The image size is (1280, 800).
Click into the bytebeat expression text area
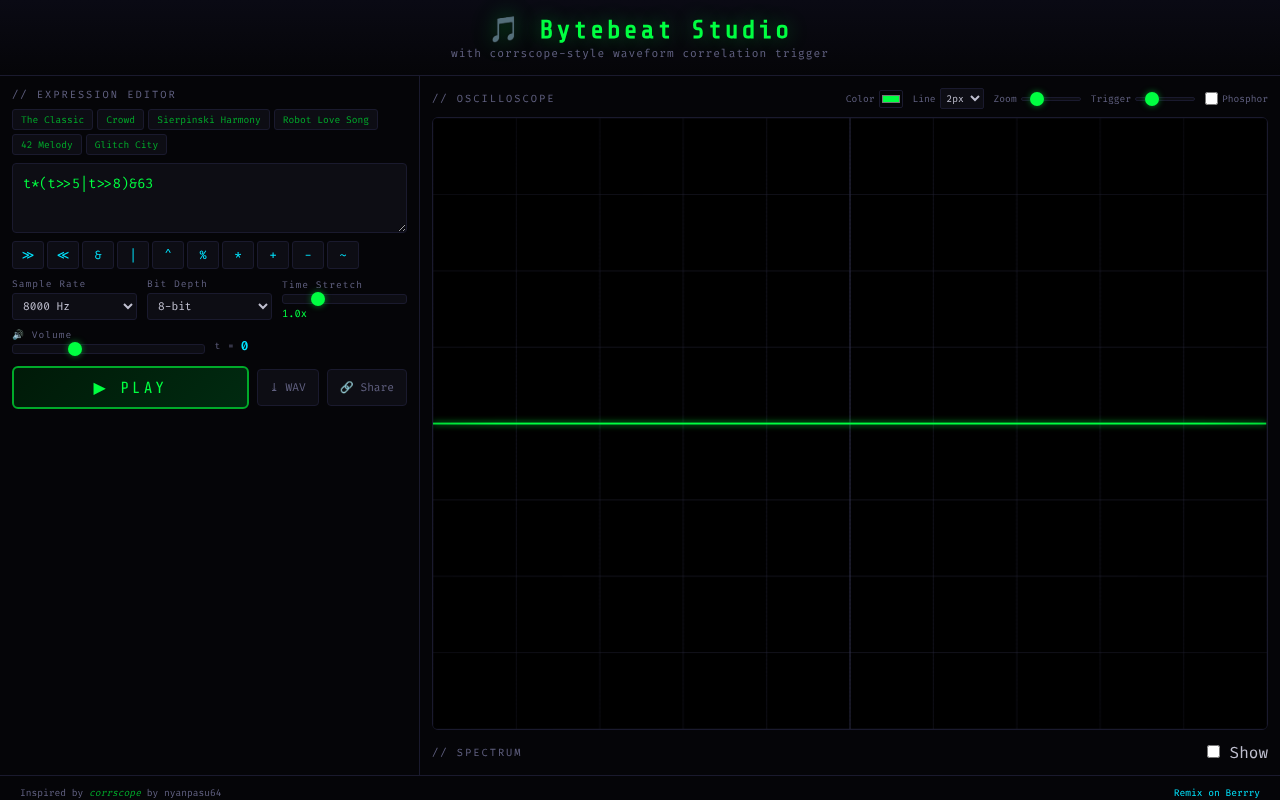coord(209,198)
